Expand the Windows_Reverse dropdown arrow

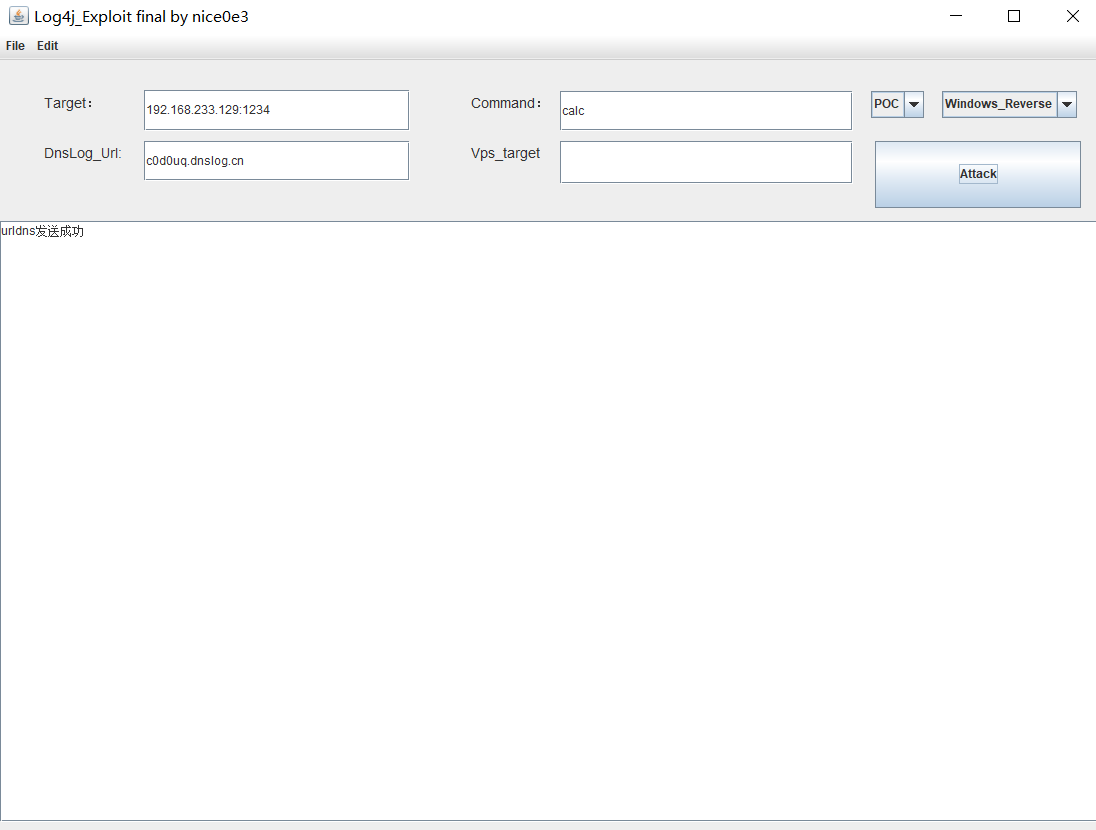[x=1067, y=104]
